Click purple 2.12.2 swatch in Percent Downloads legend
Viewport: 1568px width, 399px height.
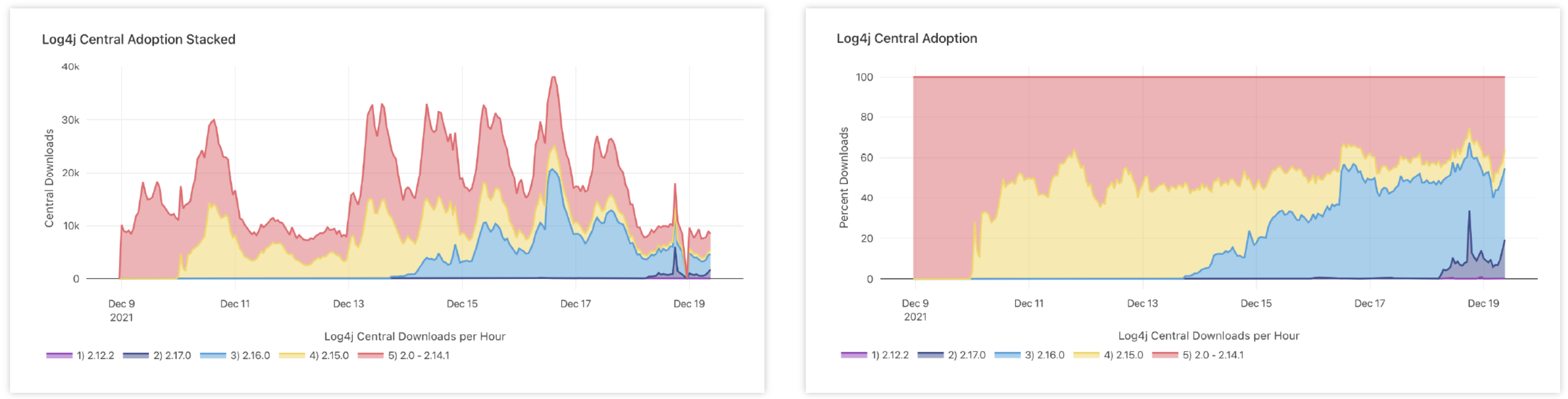tap(853, 354)
